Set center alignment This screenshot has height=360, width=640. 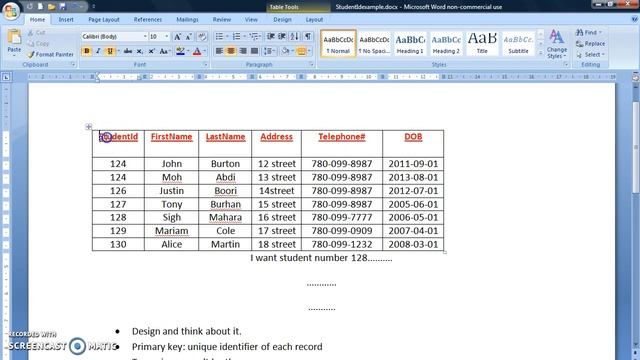[x=231, y=51]
